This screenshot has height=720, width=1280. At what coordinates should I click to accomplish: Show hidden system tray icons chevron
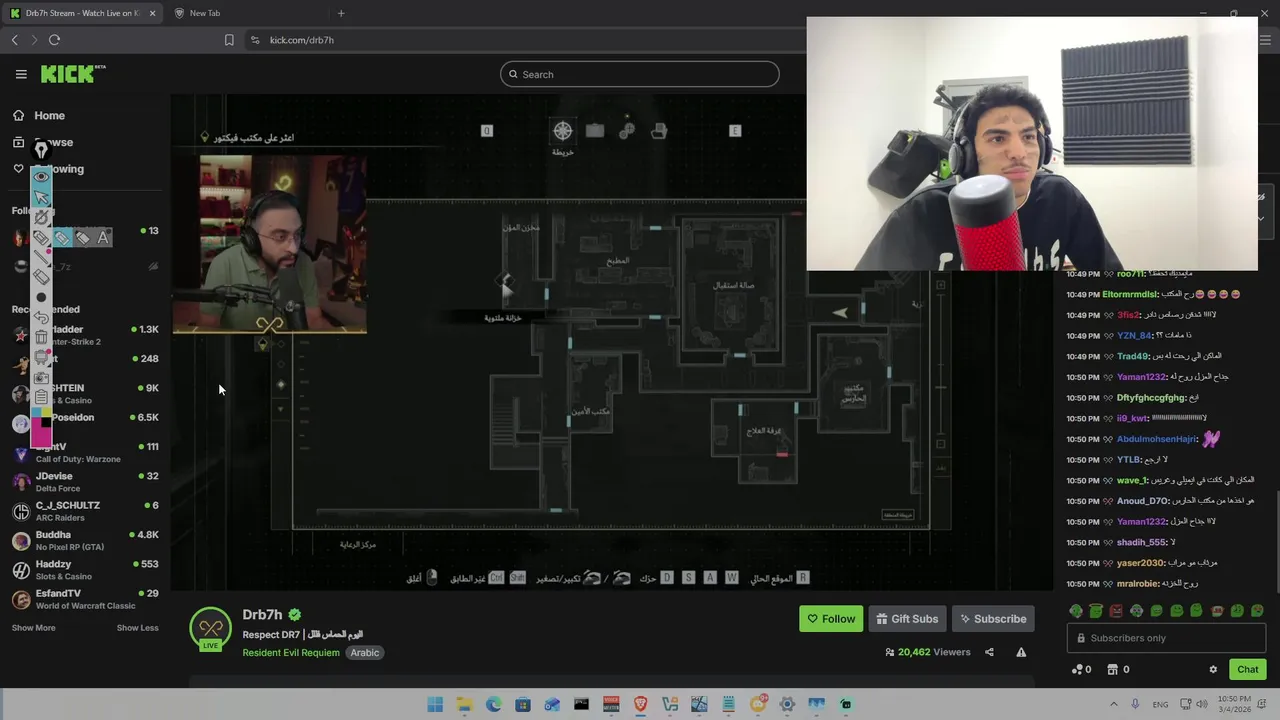[x=1115, y=704]
